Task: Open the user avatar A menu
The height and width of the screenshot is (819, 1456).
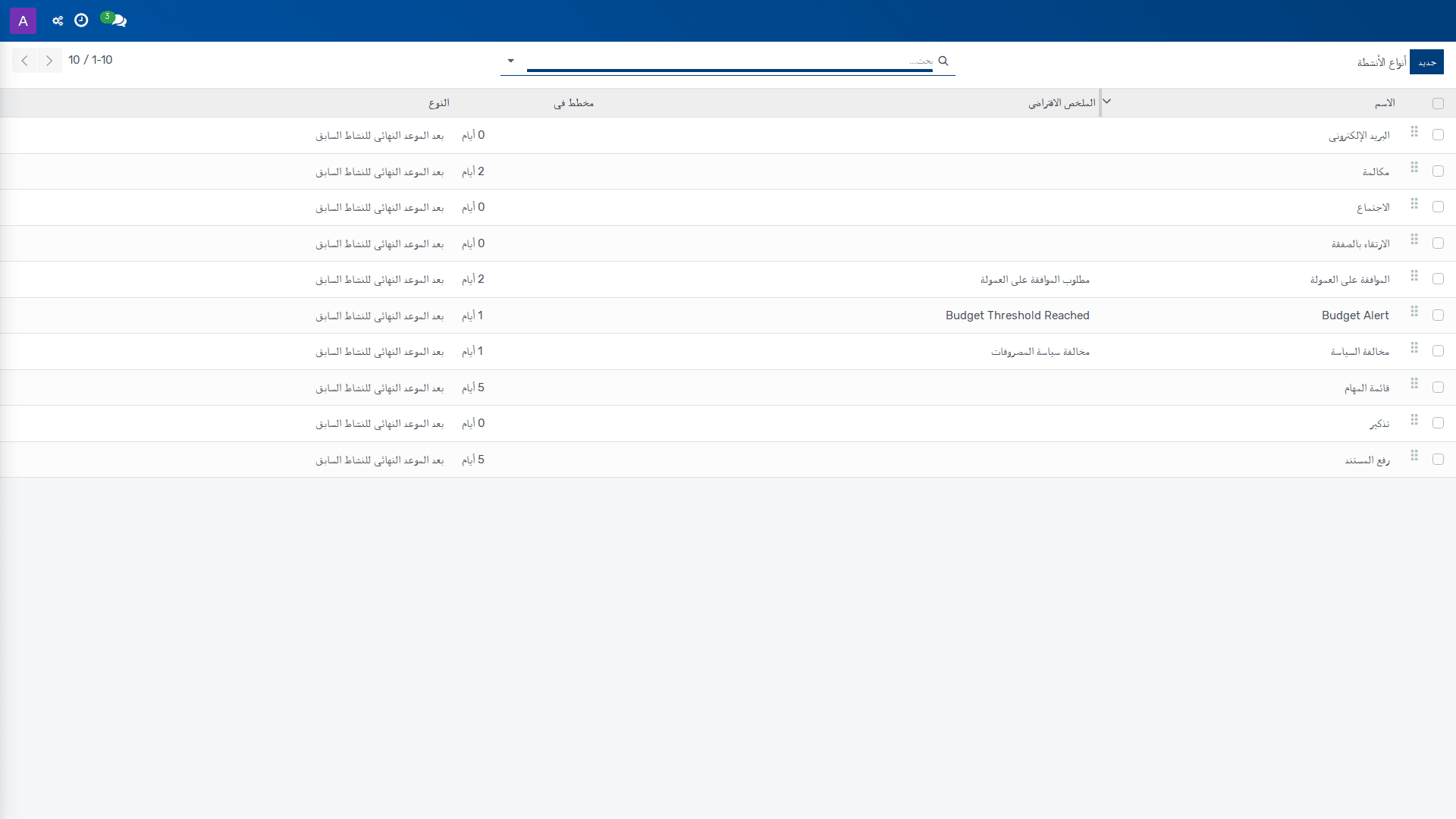Action: pos(23,20)
